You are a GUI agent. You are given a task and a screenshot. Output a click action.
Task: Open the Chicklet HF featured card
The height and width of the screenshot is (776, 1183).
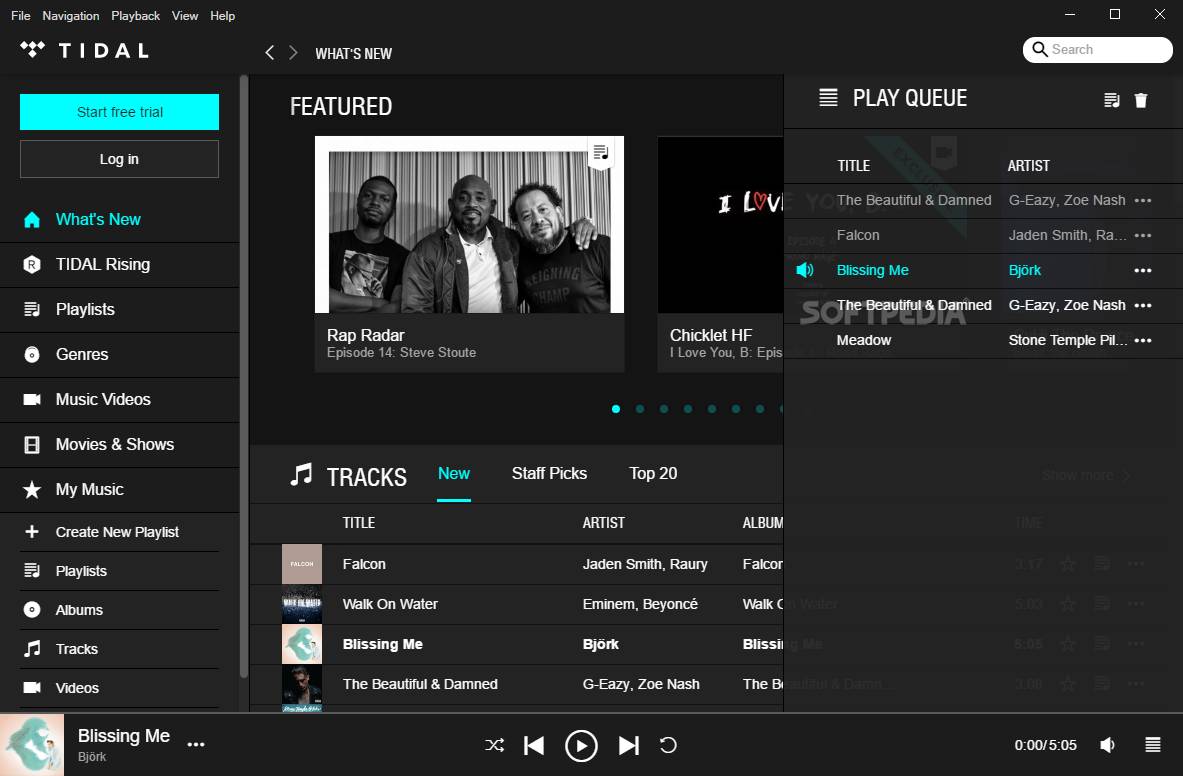[x=720, y=254]
